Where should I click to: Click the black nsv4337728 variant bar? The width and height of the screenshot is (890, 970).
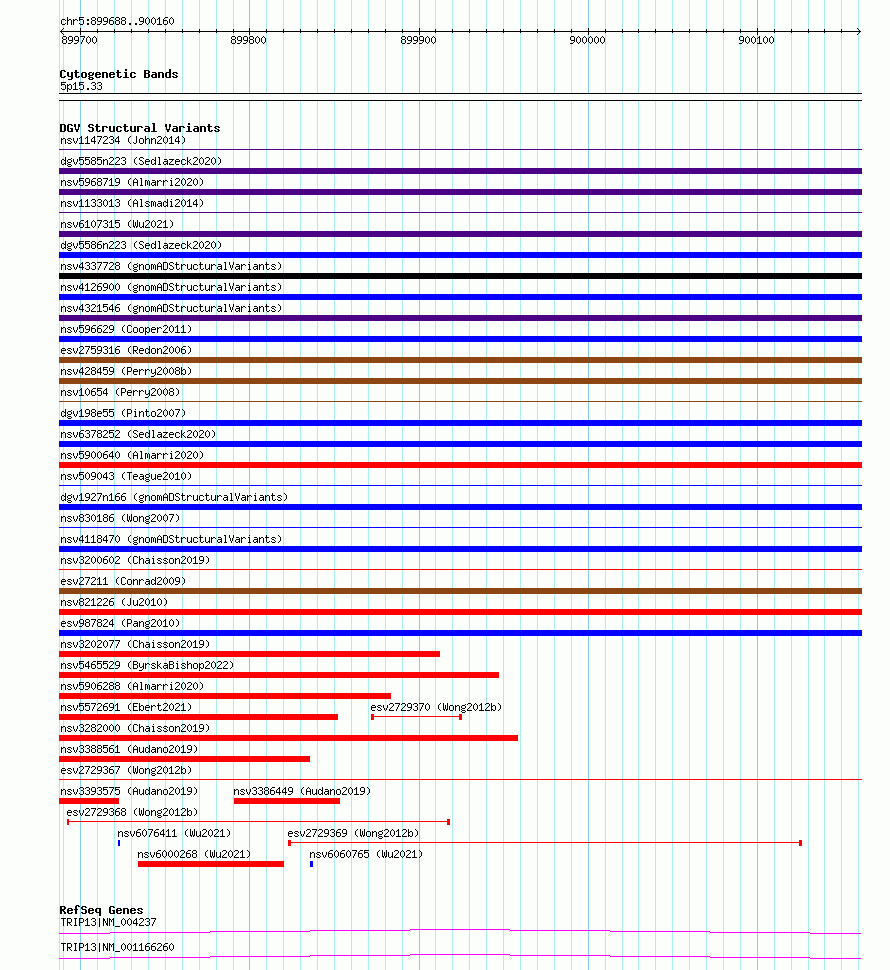[460, 276]
